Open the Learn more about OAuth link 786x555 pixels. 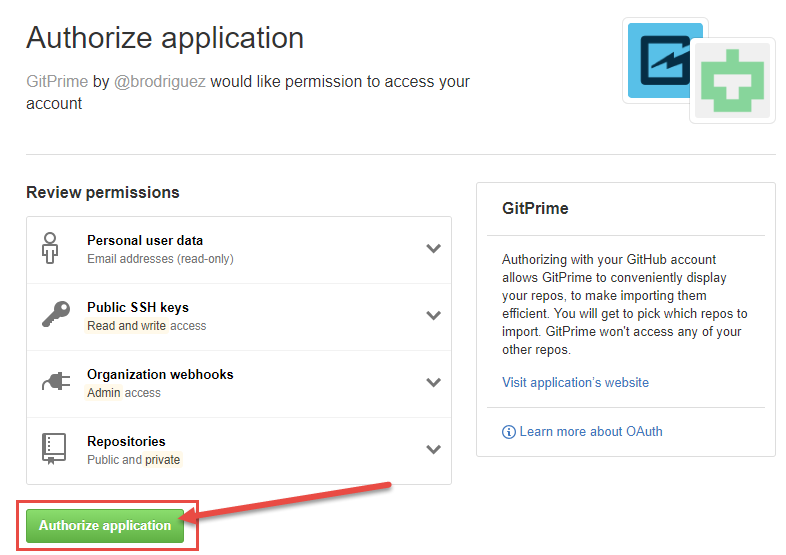click(x=591, y=432)
